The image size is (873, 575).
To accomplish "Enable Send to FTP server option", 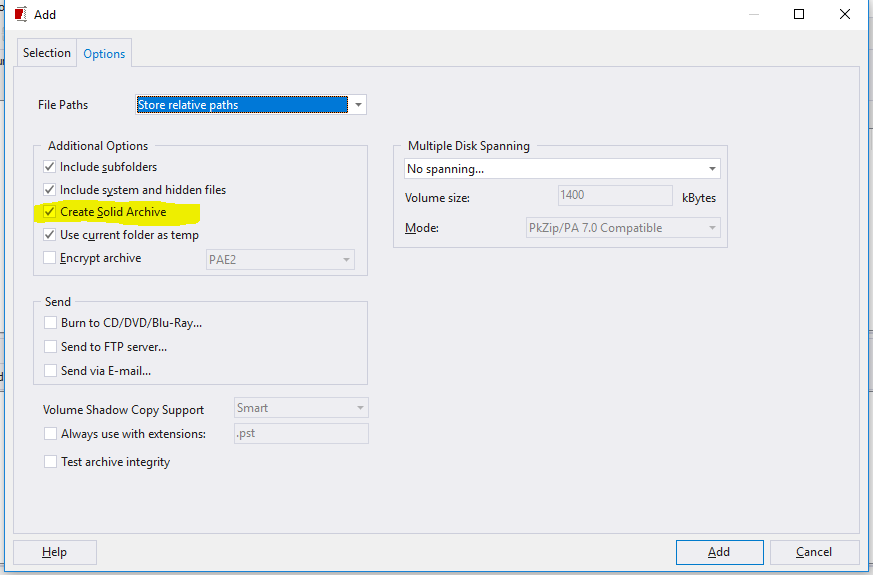I will 50,346.
